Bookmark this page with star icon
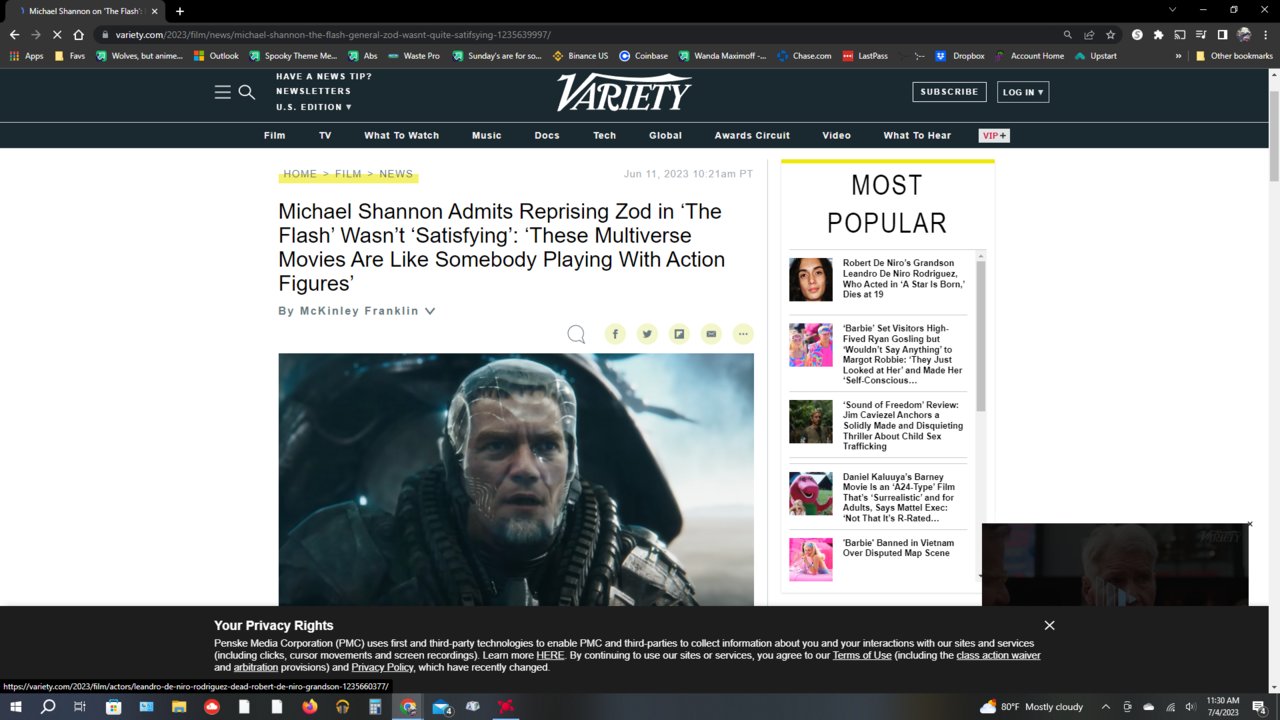The image size is (1280, 720). click(x=1110, y=34)
